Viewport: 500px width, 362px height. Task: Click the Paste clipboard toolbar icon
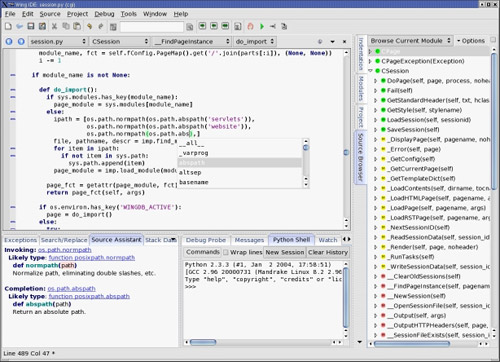(77, 26)
